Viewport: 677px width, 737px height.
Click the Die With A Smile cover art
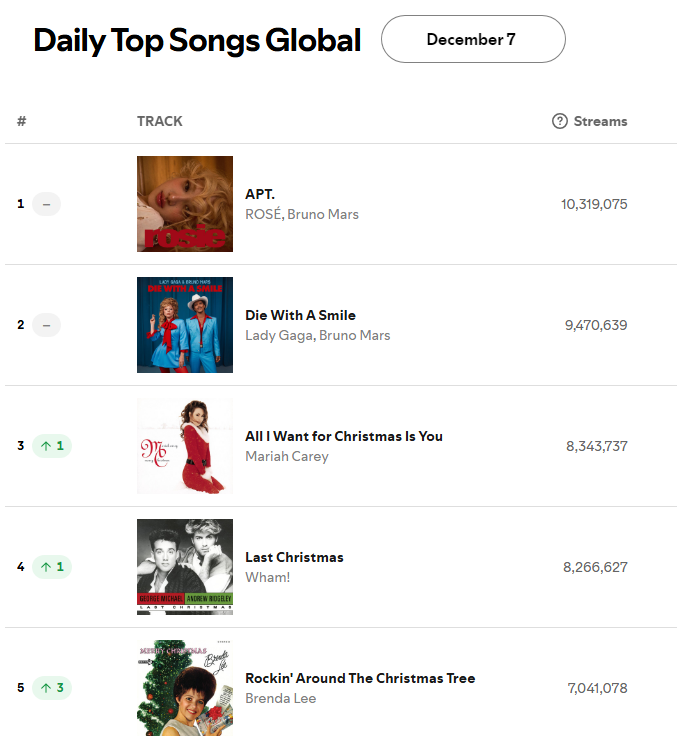(x=185, y=325)
